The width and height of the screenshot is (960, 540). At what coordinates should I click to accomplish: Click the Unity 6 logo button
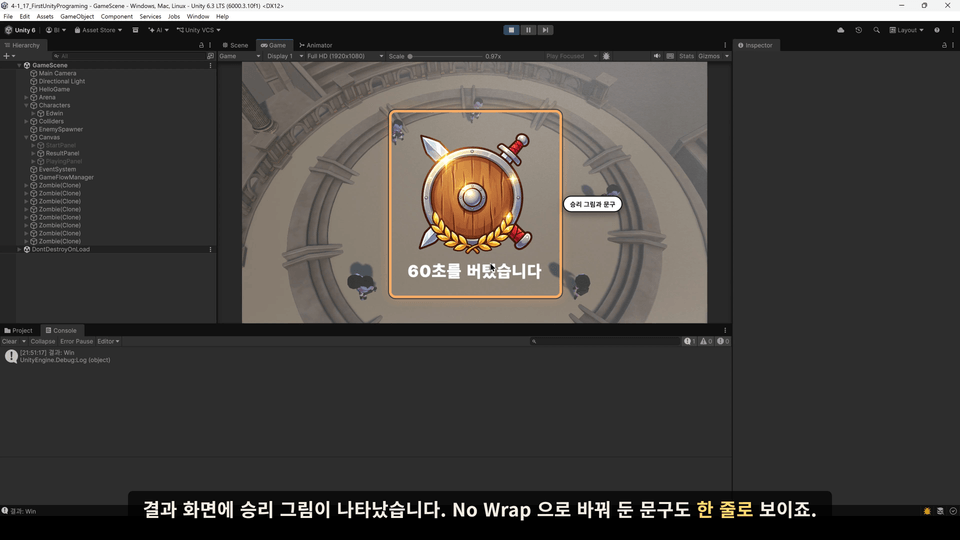[x=20, y=30]
